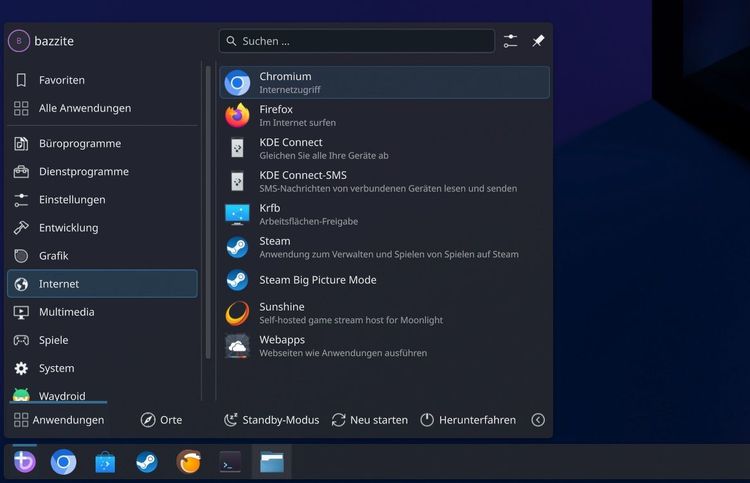Open the terminal from the taskbar
Viewport: 750px width, 483px height.
(230, 462)
